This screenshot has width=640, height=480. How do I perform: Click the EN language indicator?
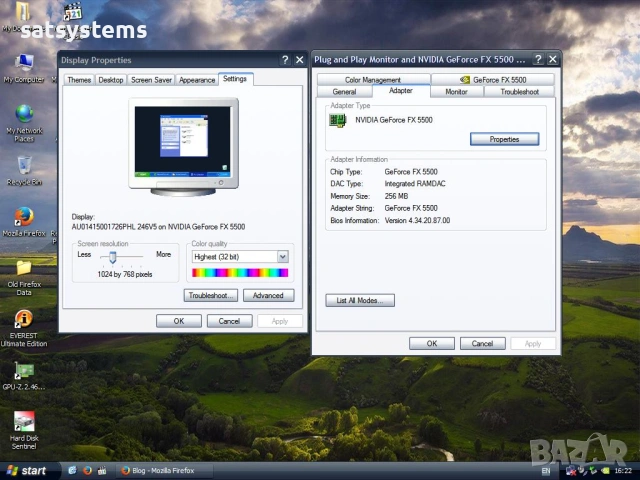point(546,471)
